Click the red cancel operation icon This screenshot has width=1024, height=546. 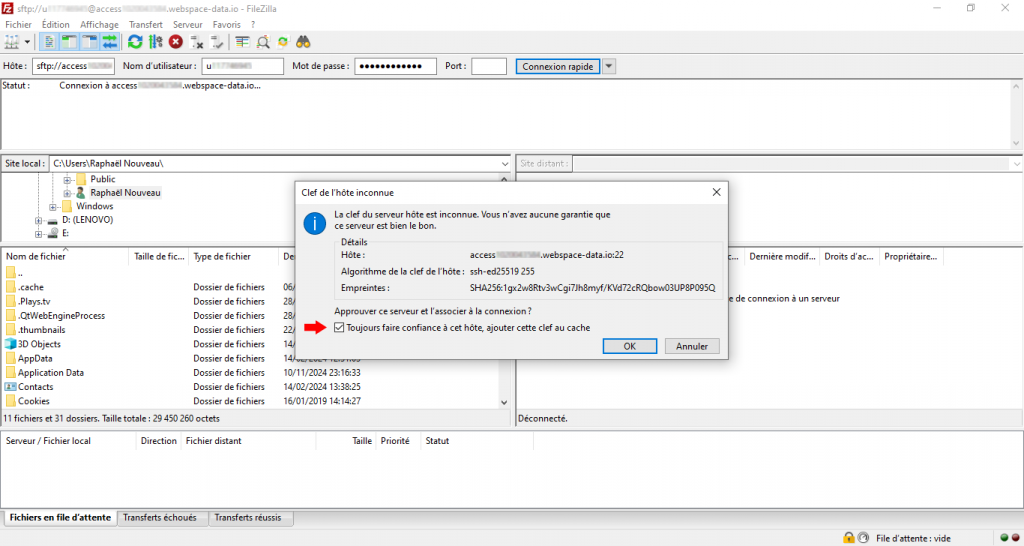(x=176, y=42)
